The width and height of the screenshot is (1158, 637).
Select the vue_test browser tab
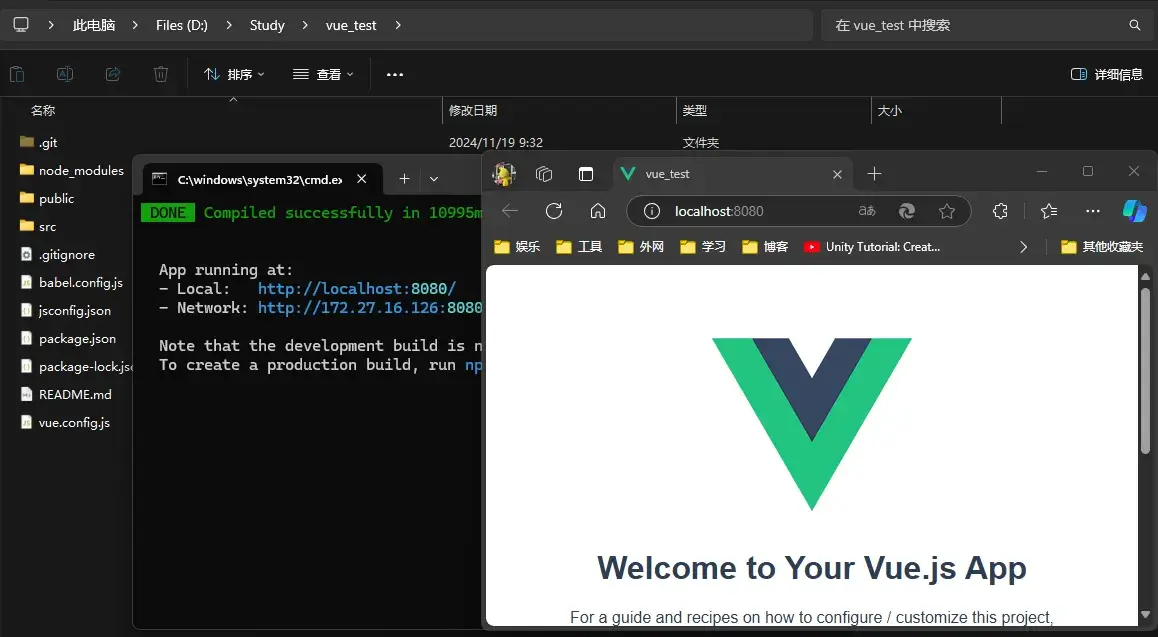(734, 174)
